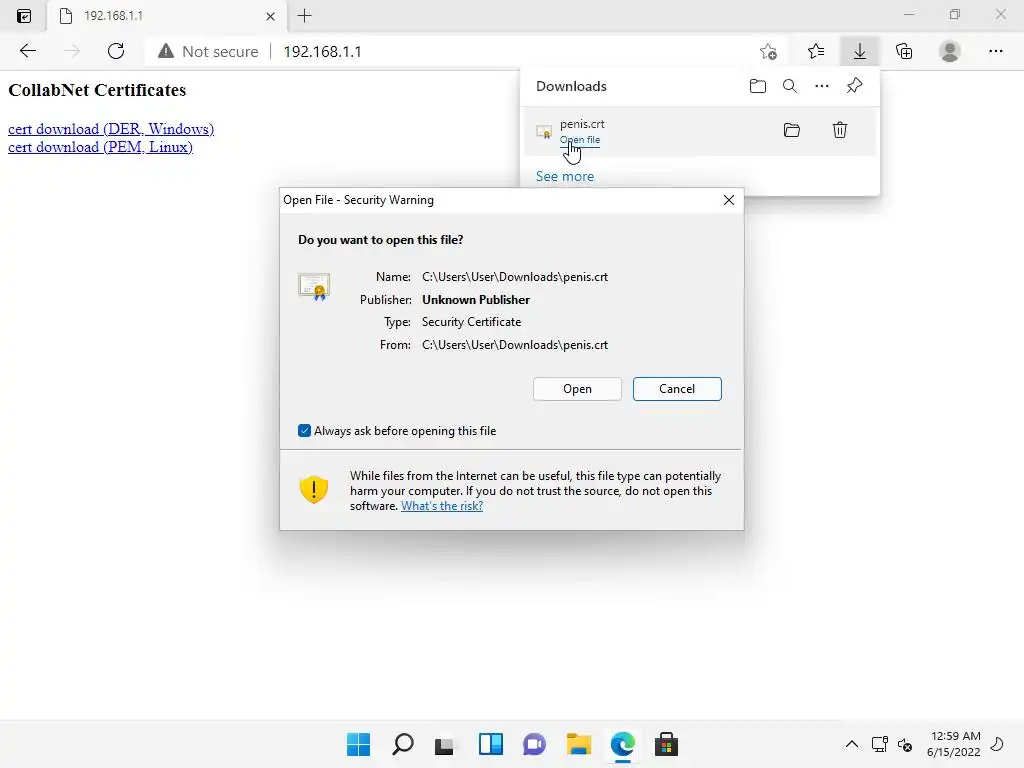Click the Refresh page icon
The image size is (1024, 768).
[x=116, y=51]
